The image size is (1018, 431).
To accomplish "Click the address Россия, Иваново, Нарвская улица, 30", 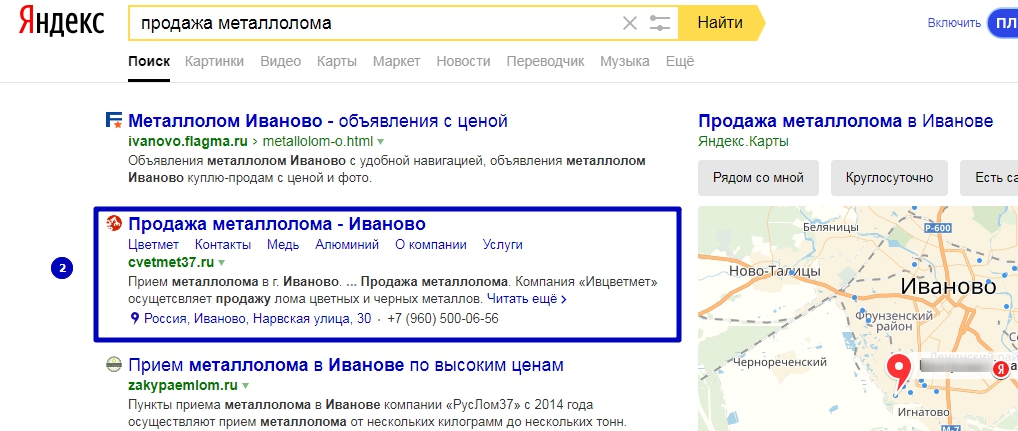I will 258,319.
